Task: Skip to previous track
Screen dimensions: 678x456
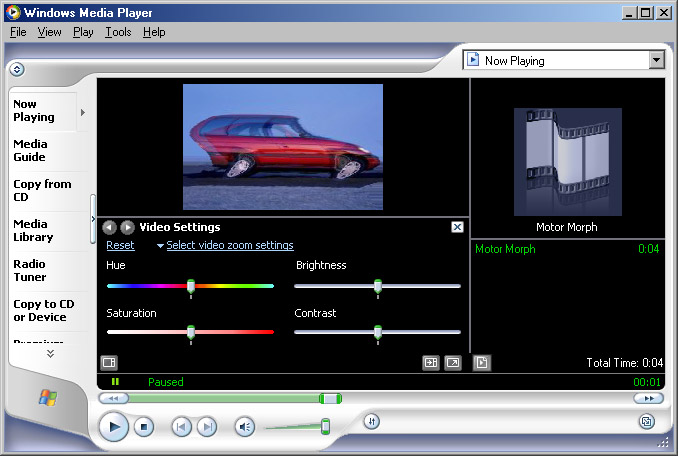Action: (x=182, y=427)
